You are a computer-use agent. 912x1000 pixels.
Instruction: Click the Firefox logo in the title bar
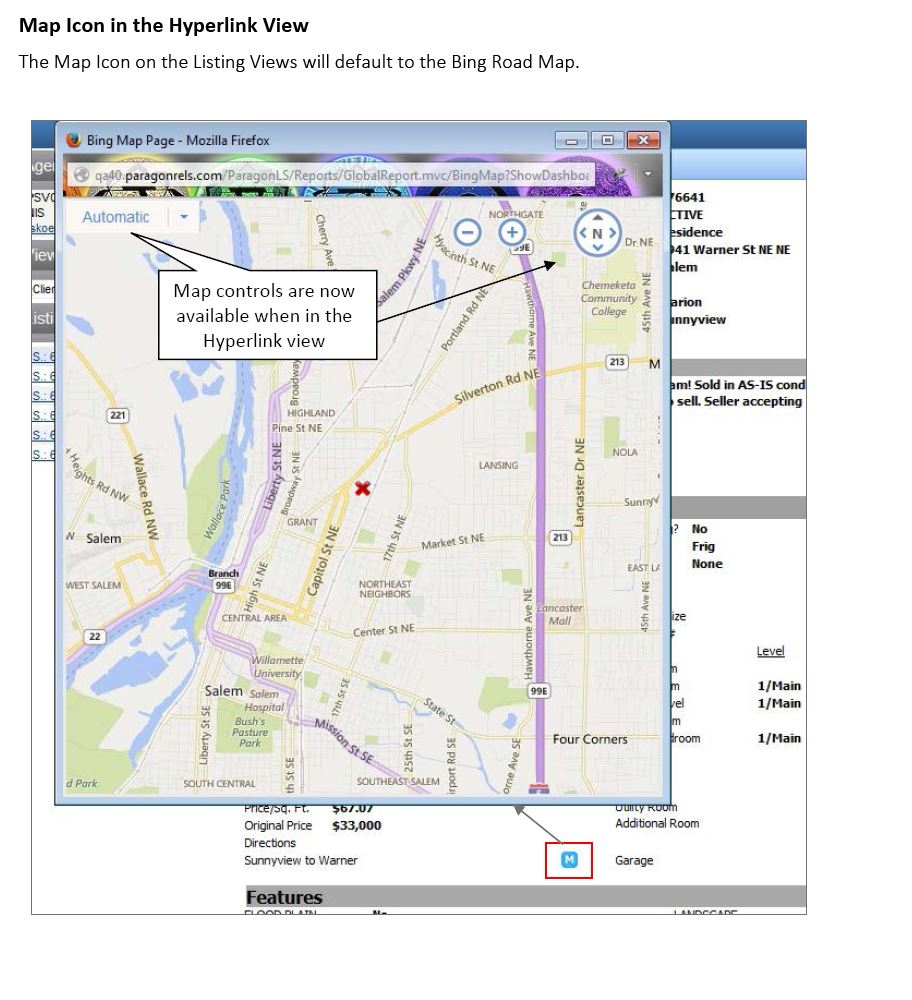click(x=73, y=140)
